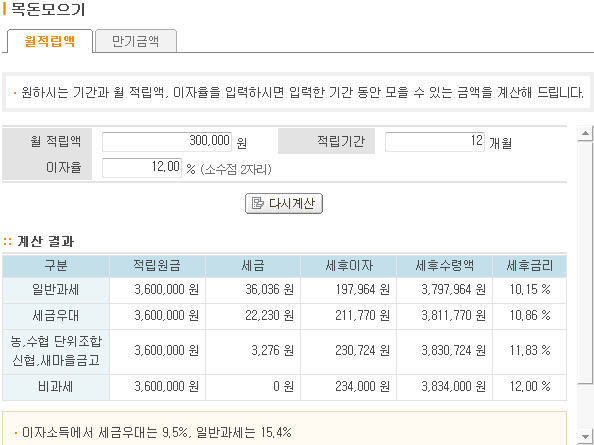Switch to the 월적립액 tab

pyautogui.click(x=49, y=41)
